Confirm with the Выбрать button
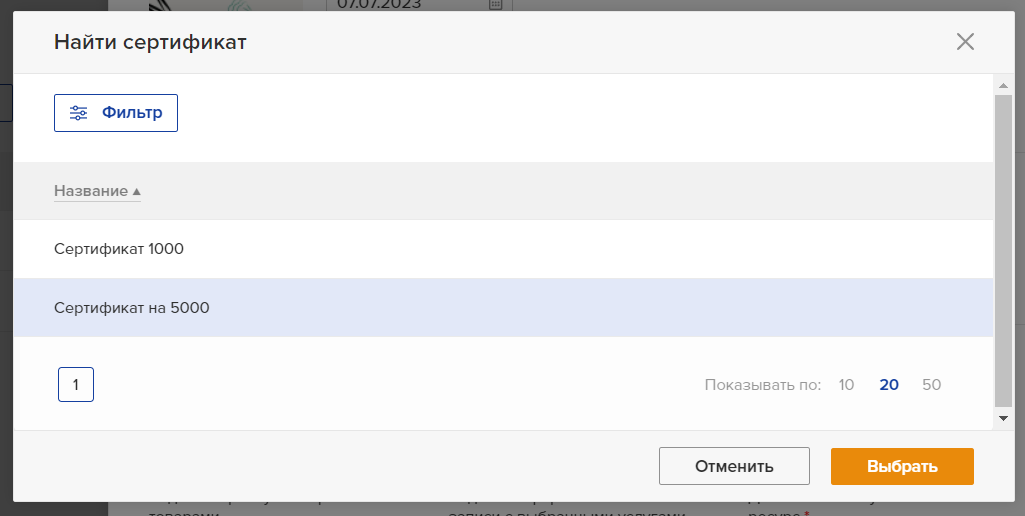Image resolution: width=1025 pixels, height=516 pixels. tap(902, 466)
